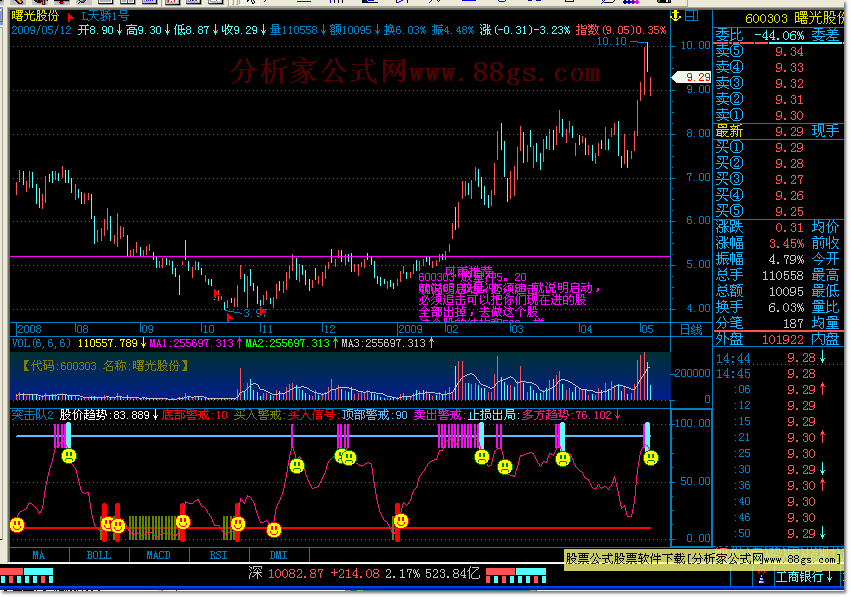Click the 10.10 high price marker
Image resolution: width=851 pixels, height=597 pixels.
612,41
